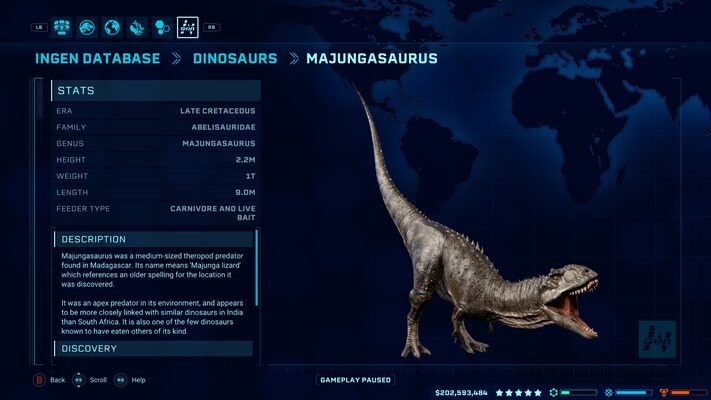Click the ERA Late Cretaceous row
This screenshot has width=711, height=400.
(156, 111)
